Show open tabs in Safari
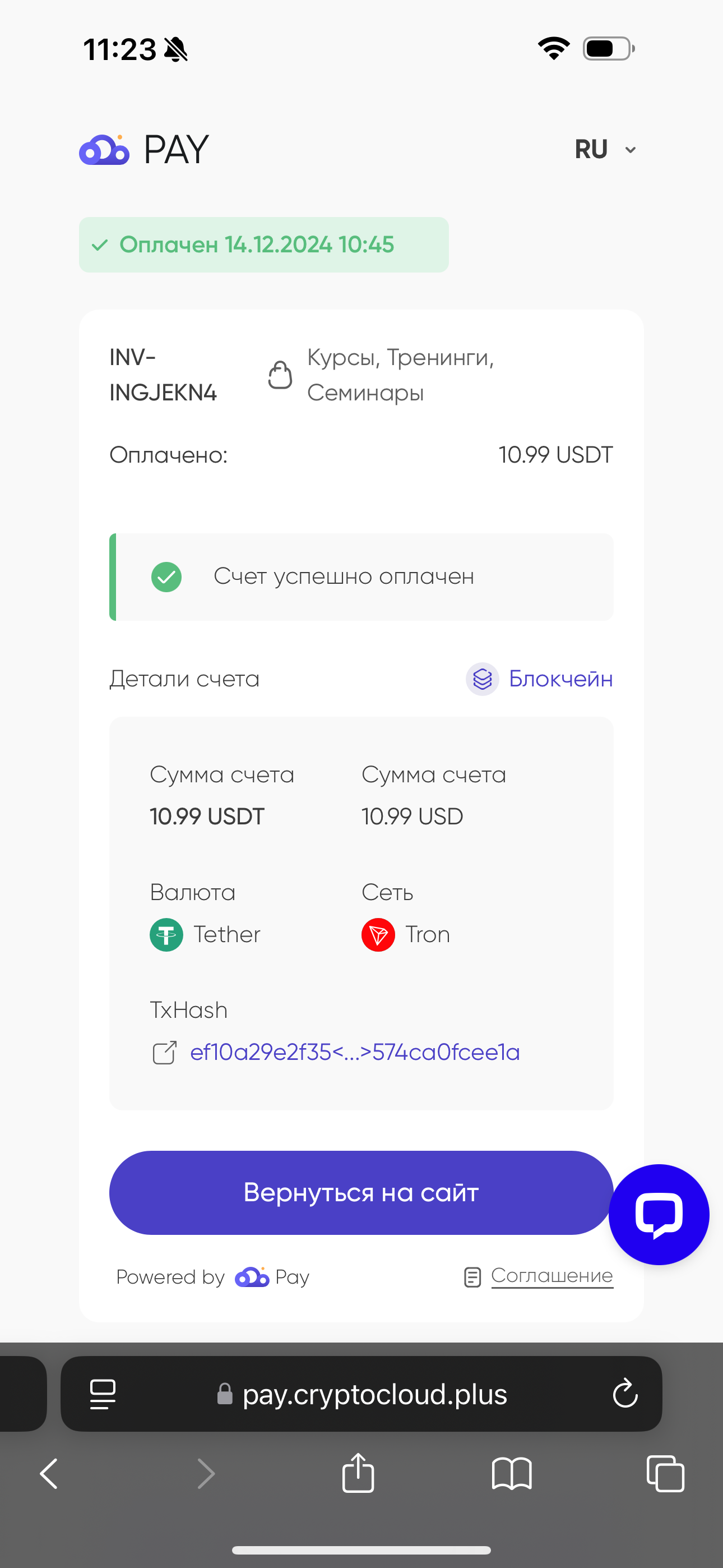The height and width of the screenshot is (1568, 723). pos(665,1474)
